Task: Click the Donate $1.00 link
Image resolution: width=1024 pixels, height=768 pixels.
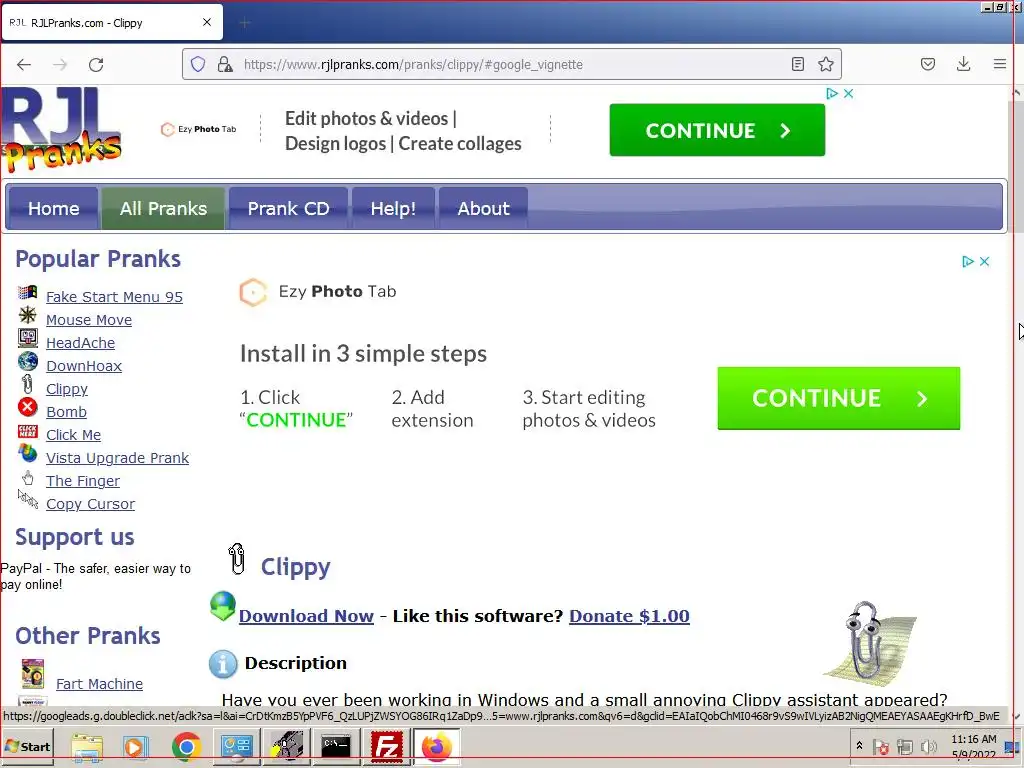Action: (629, 616)
